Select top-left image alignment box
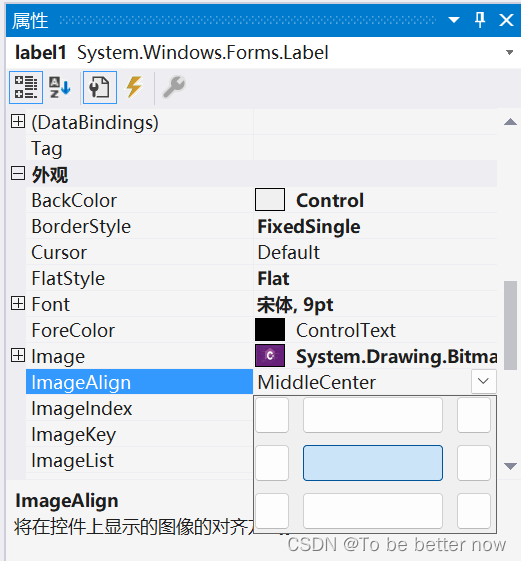 [x=272, y=415]
